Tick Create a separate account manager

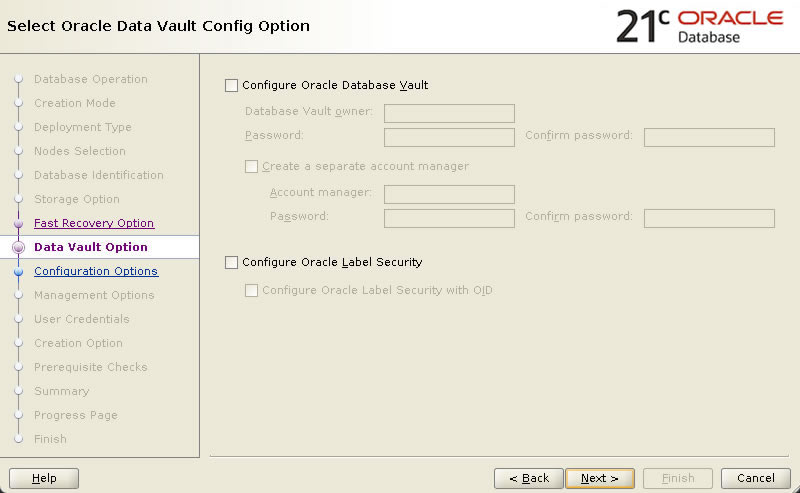[251, 166]
